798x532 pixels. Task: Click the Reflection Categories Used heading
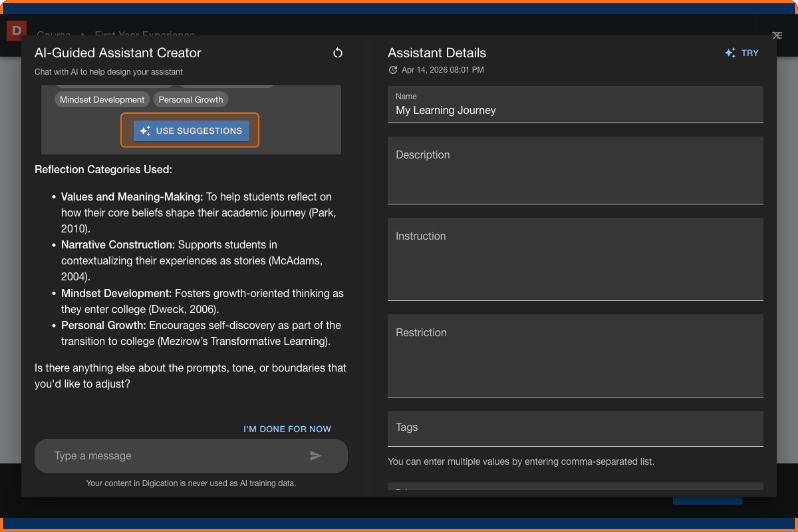(103, 170)
